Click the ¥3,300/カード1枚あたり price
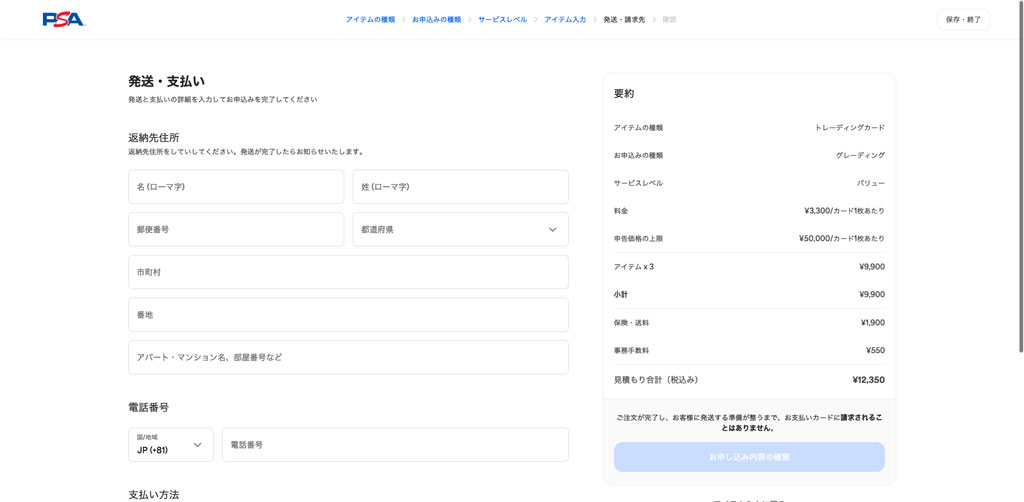Image resolution: width=1024 pixels, height=502 pixels. click(844, 211)
